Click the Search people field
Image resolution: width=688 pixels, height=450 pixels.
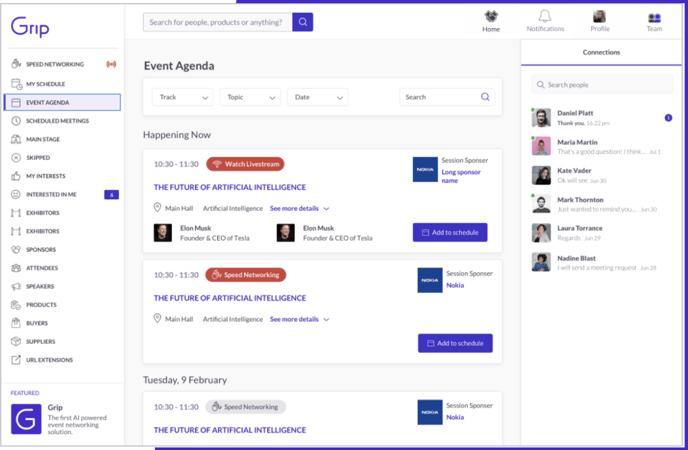click(602, 85)
